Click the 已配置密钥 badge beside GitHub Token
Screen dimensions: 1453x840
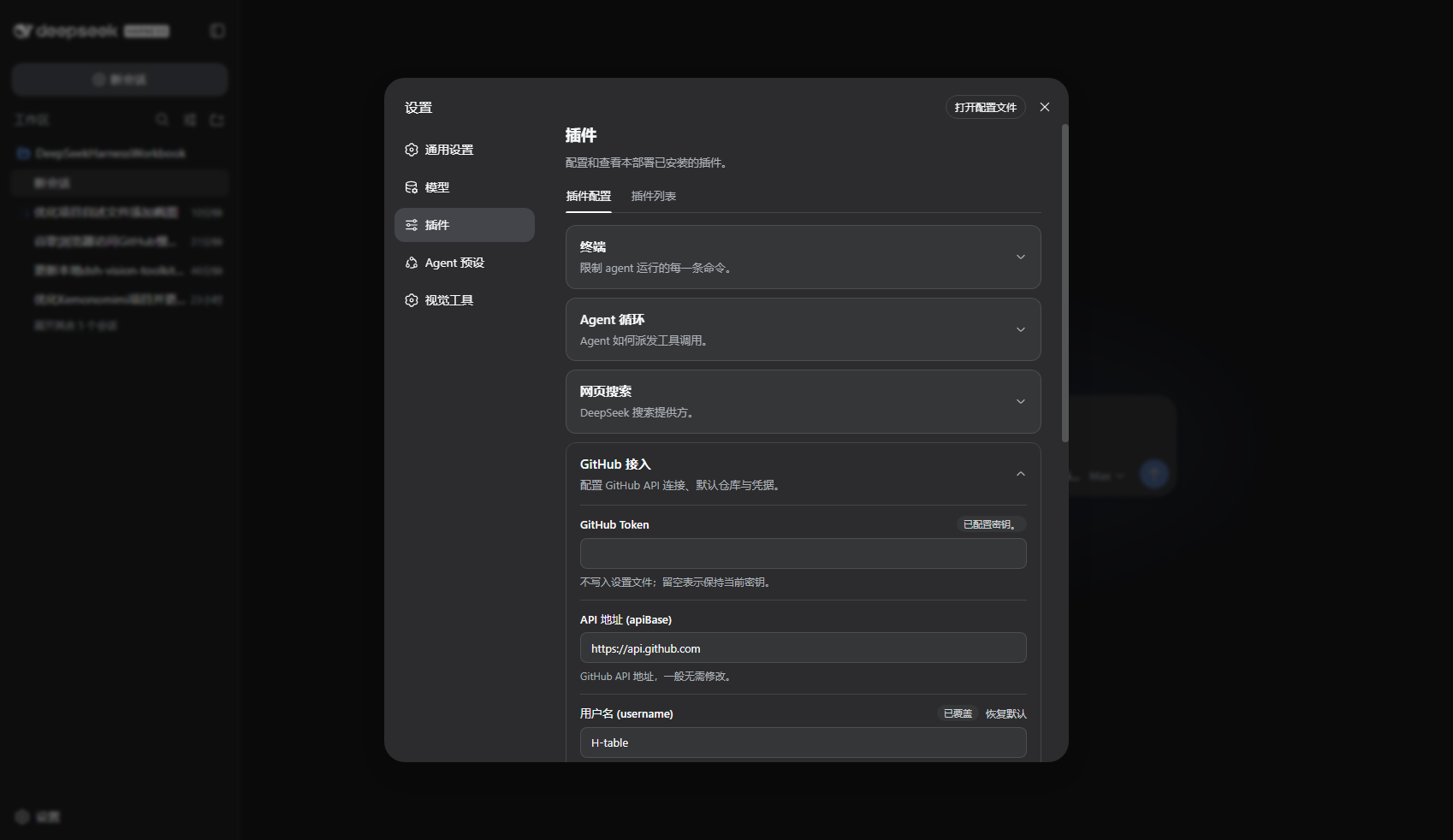pos(991,524)
